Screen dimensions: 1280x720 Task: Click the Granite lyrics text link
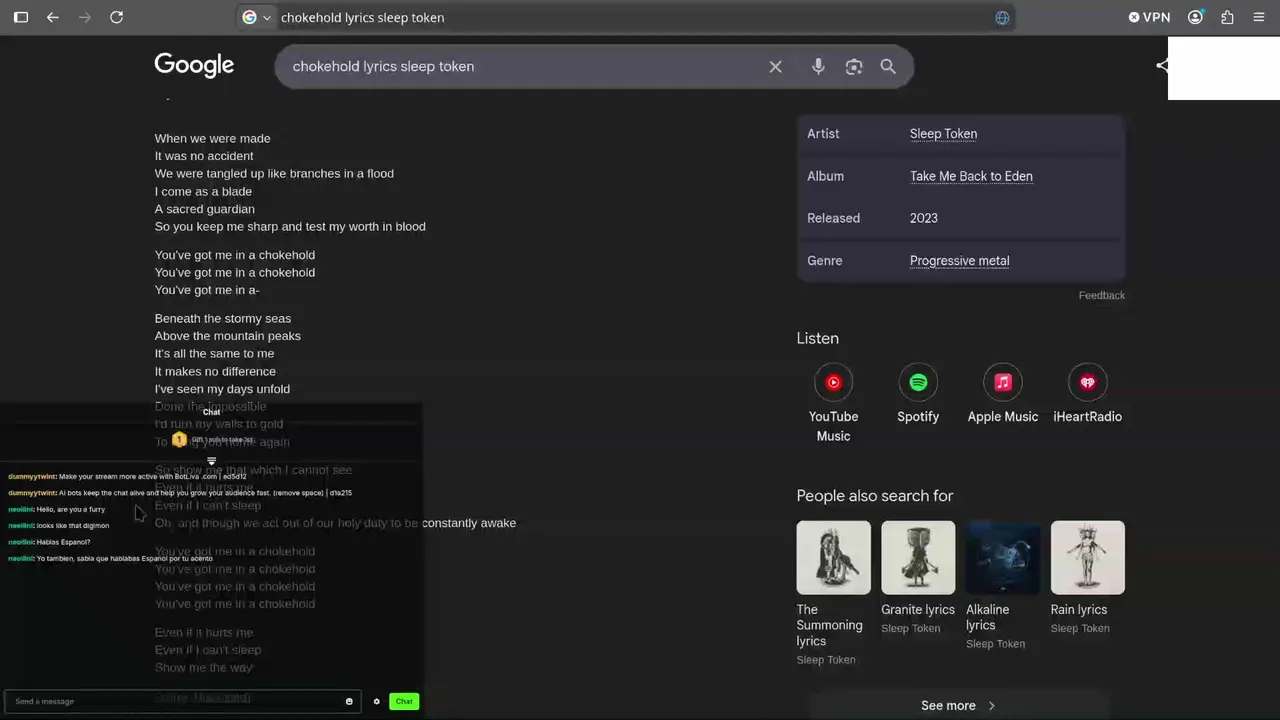(x=918, y=610)
